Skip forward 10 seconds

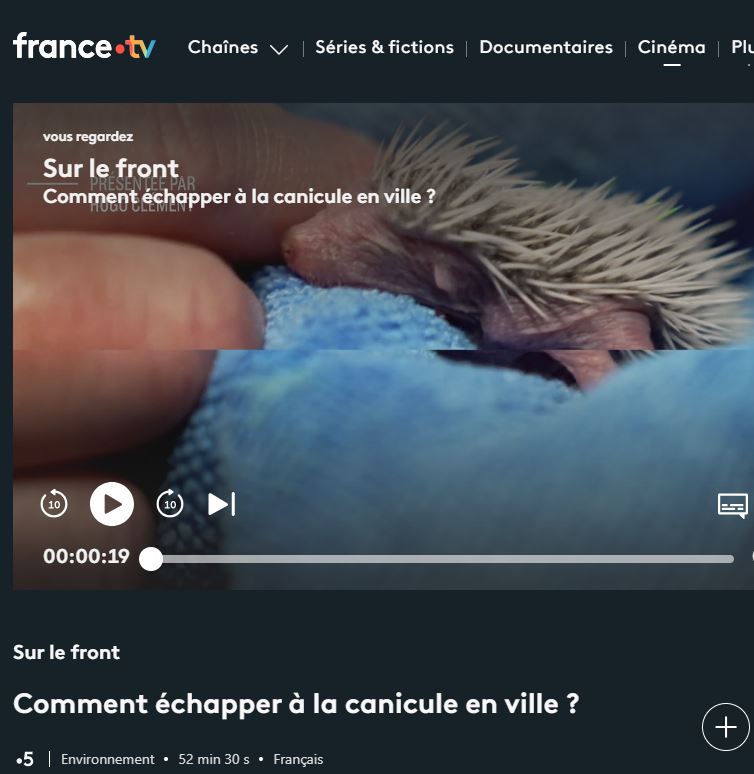[170, 504]
